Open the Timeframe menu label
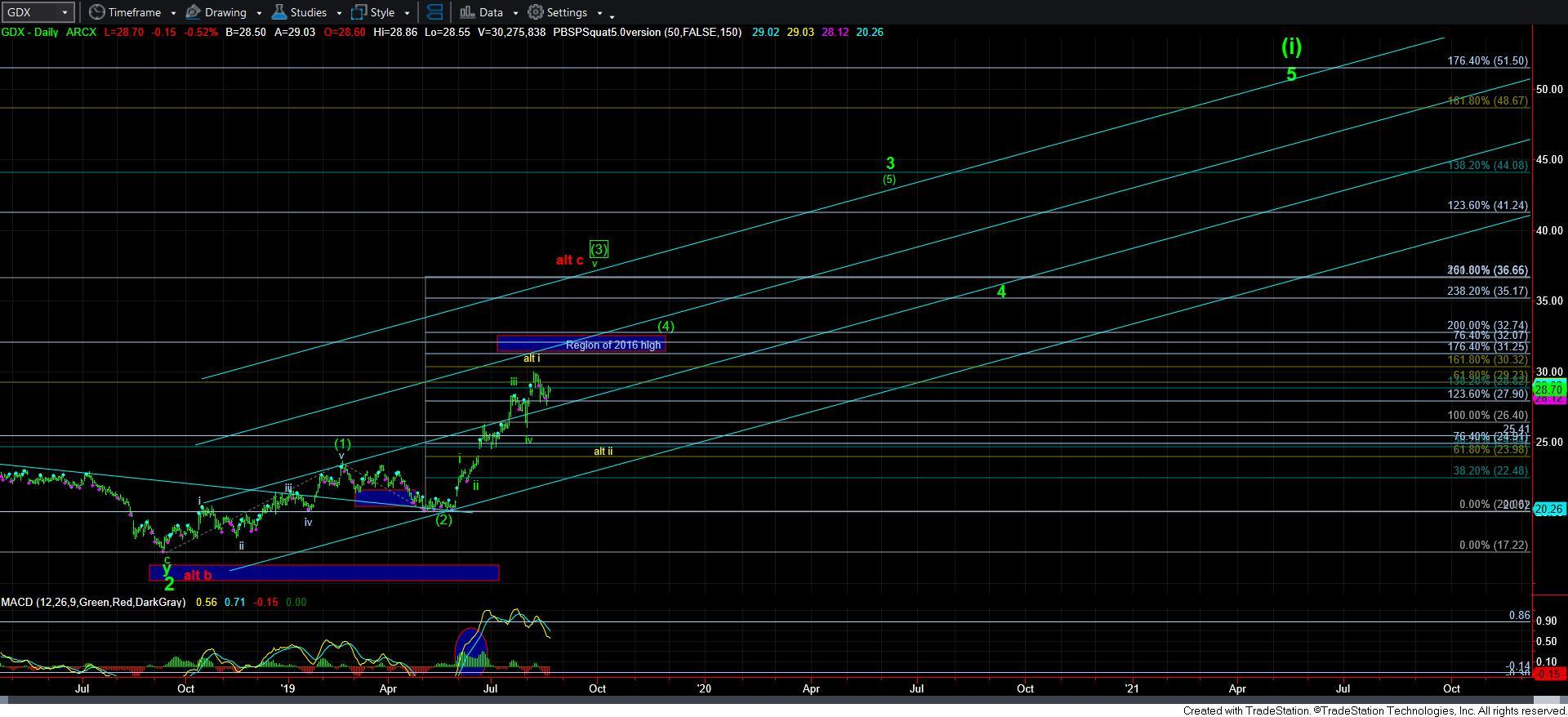 [135, 12]
